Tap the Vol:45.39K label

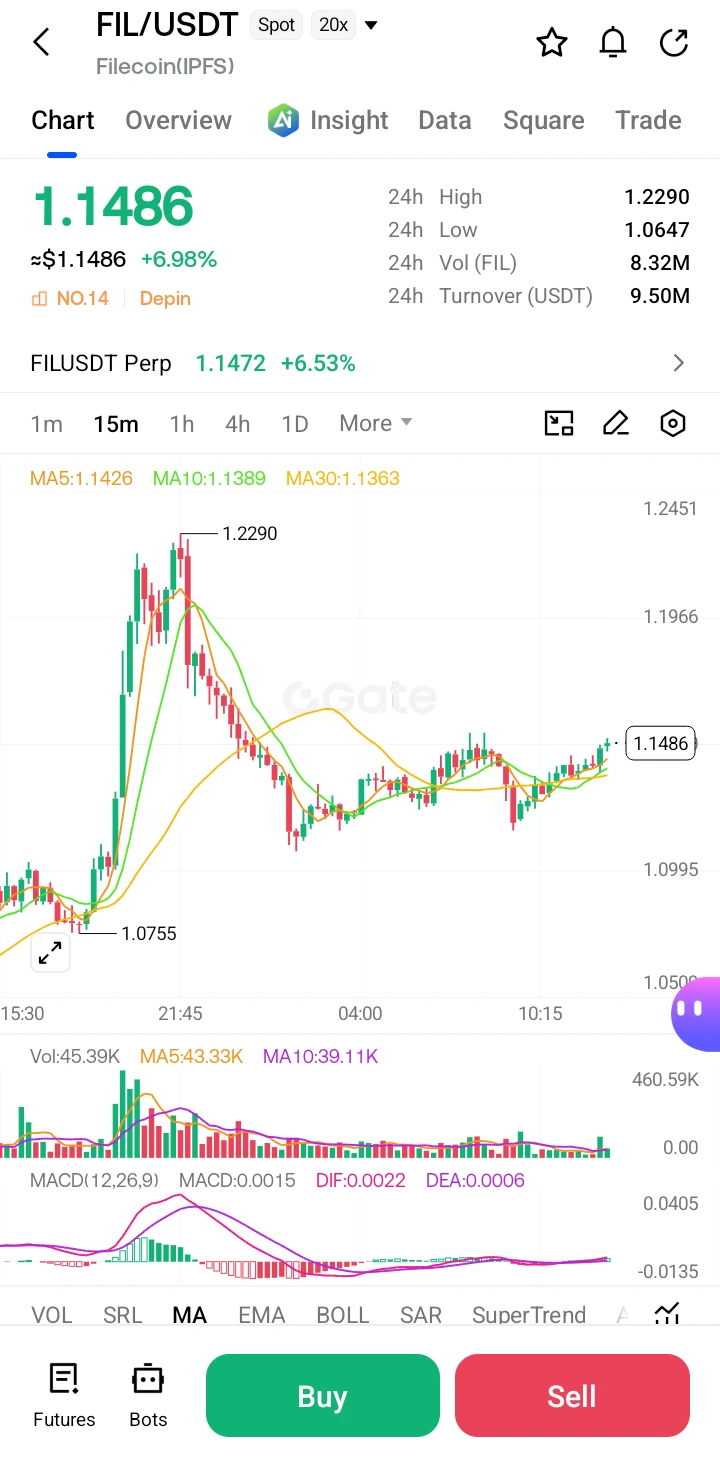pos(76,1057)
